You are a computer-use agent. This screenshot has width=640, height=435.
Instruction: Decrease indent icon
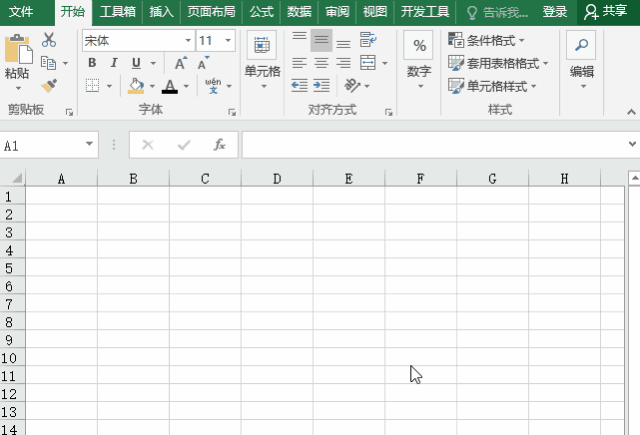click(299, 86)
